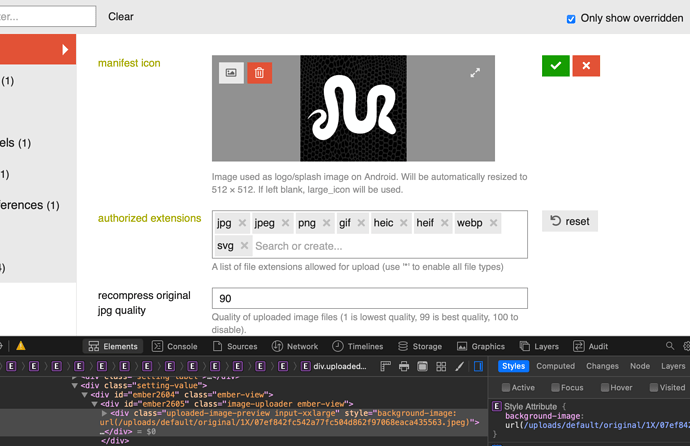This screenshot has width=690, height=446.
Task: Click the print media styles icon
Action: [404, 366]
